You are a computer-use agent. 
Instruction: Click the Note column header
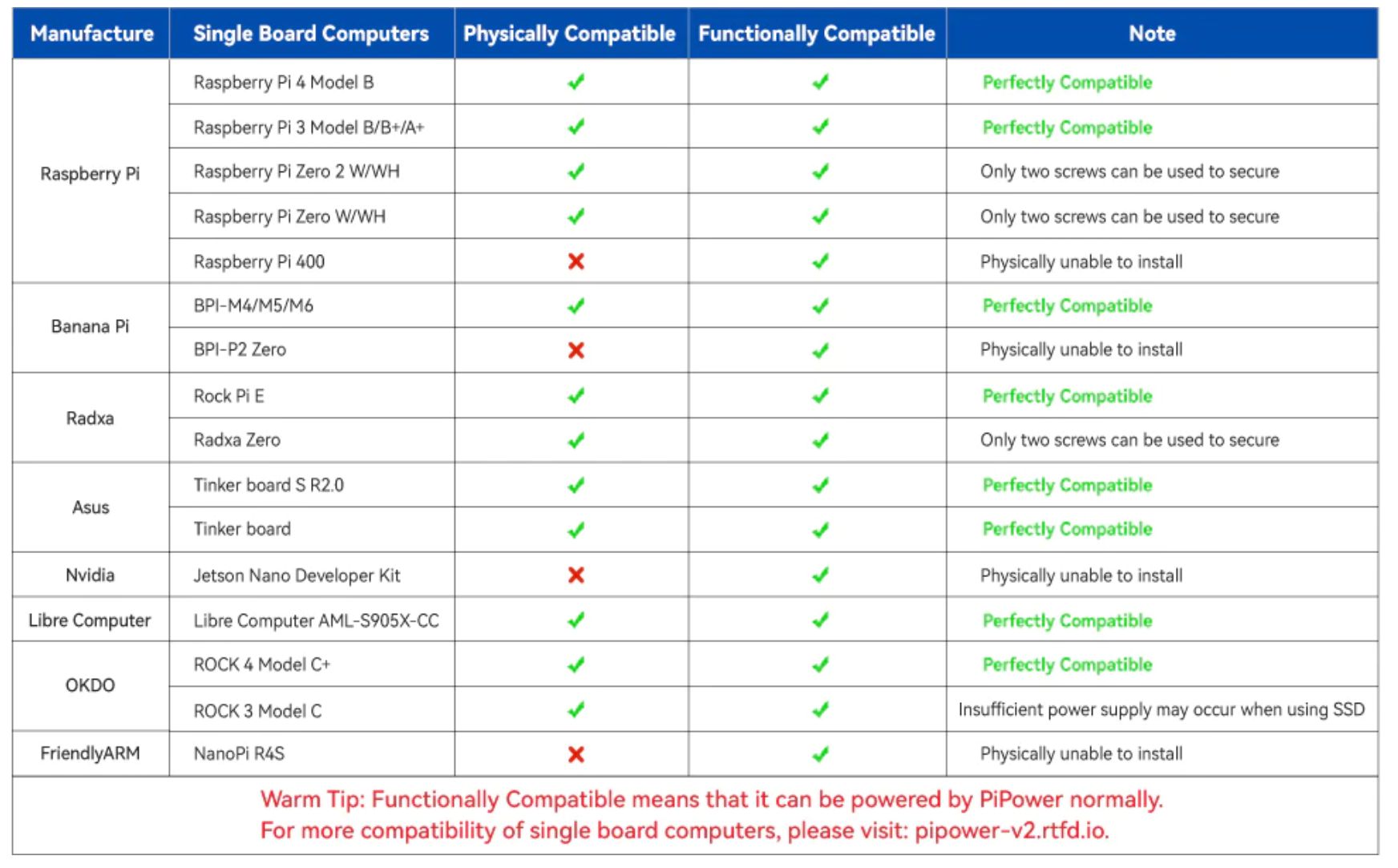[x=1152, y=34]
